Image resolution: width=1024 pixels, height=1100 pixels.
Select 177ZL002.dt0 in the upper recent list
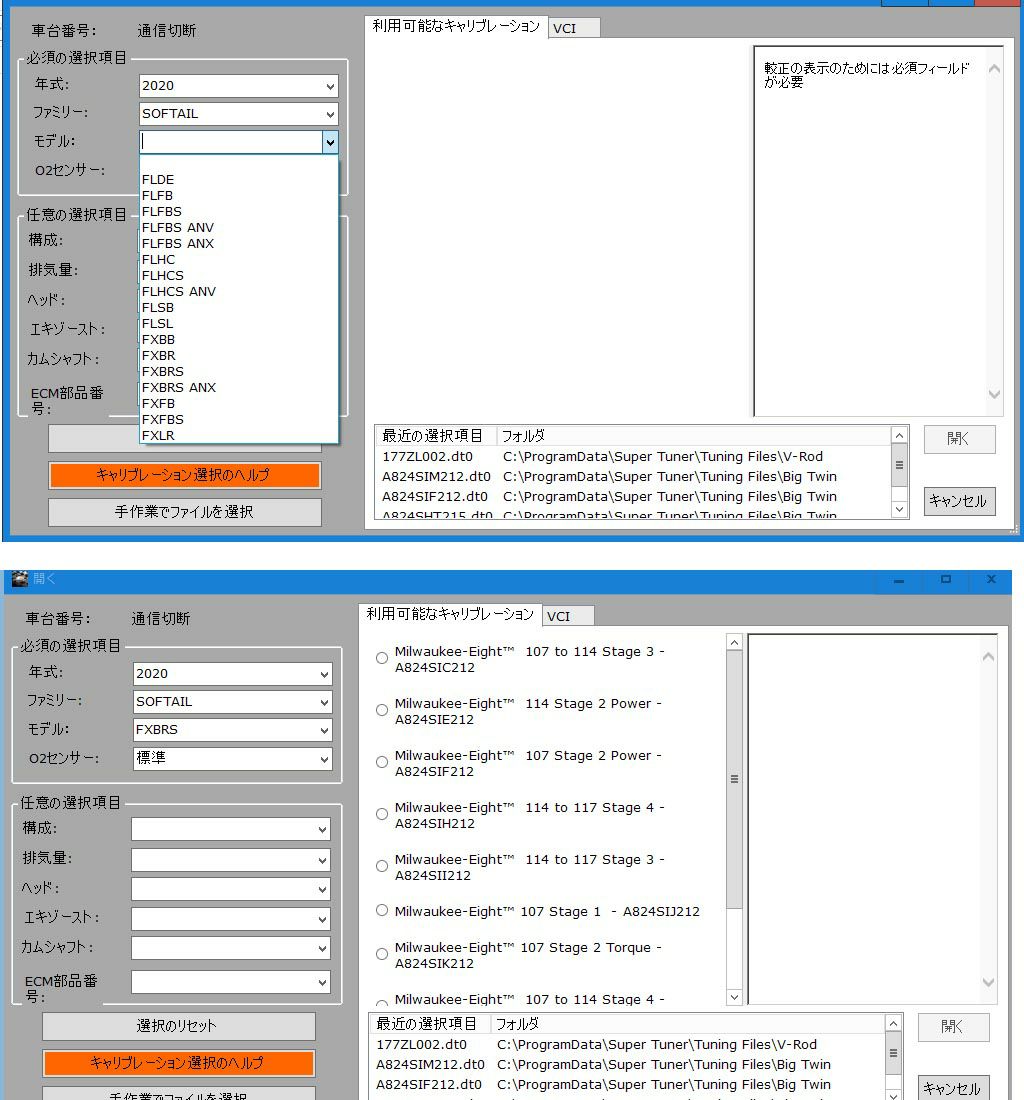(x=427, y=456)
